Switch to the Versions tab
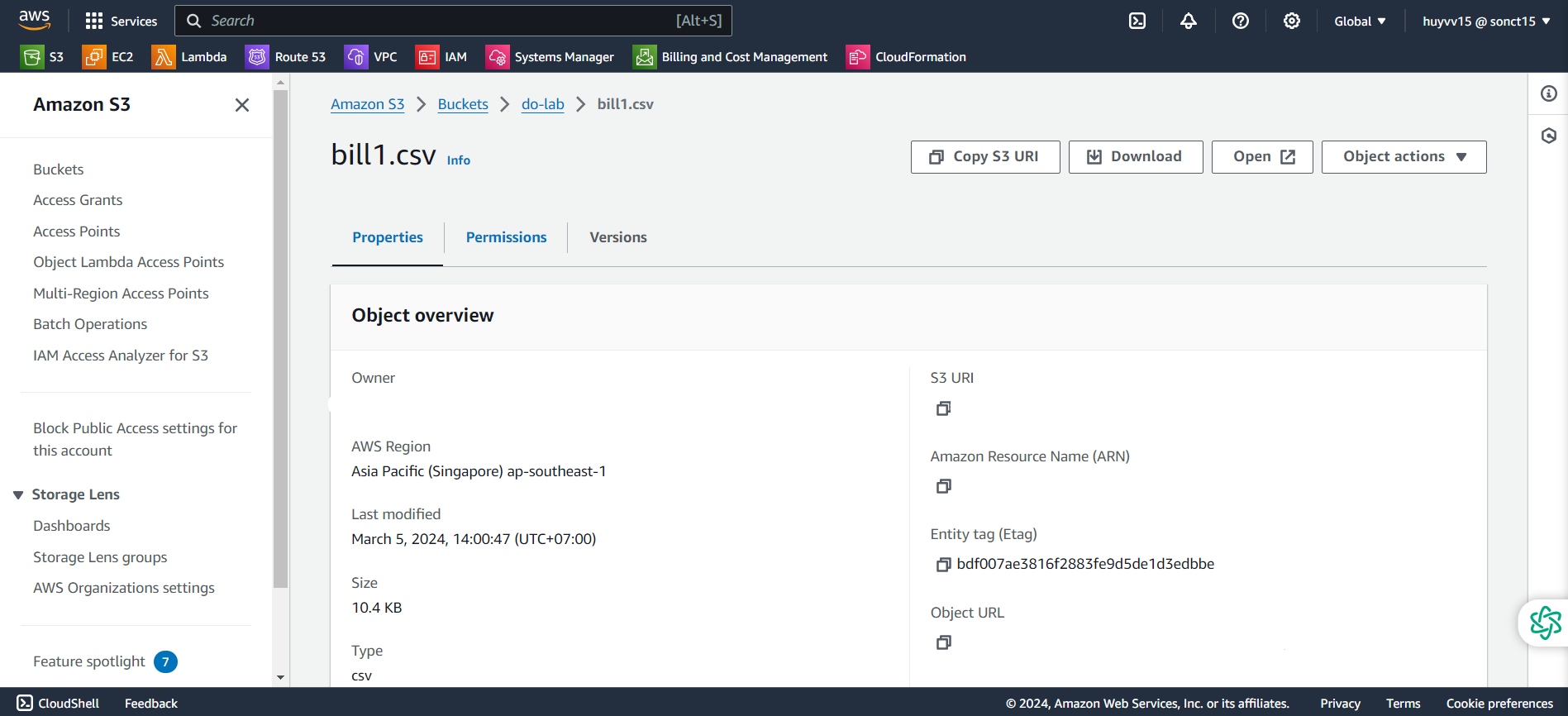 click(x=618, y=237)
